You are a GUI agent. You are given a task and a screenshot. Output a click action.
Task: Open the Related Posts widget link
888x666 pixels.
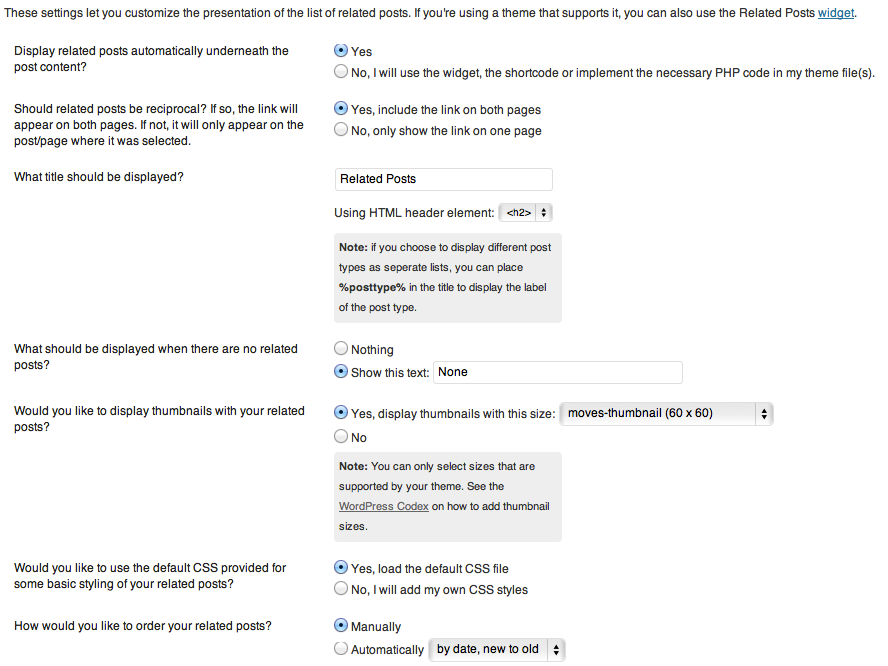(x=836, y=14)
